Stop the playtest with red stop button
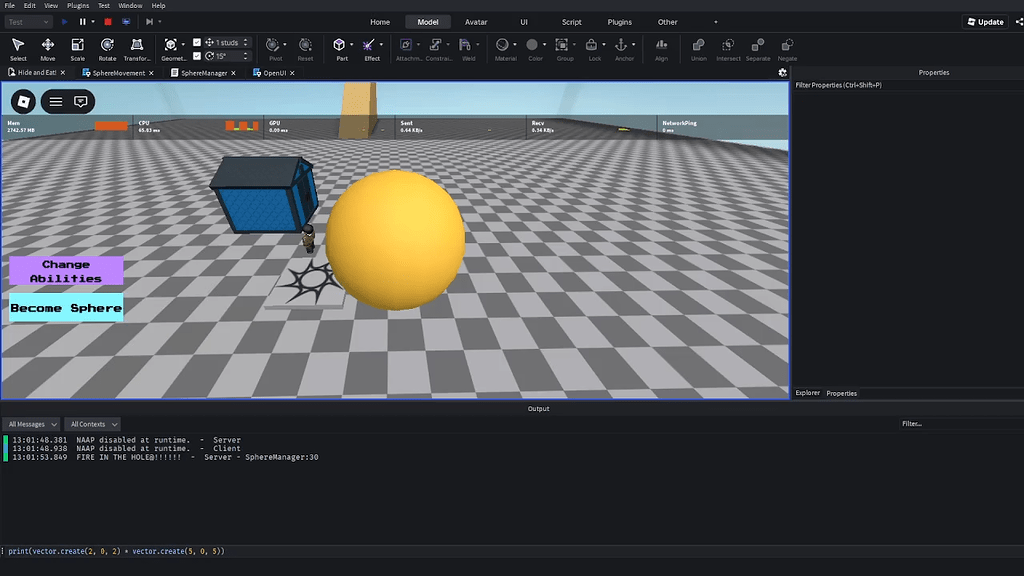The width and height of the screenshot is (1024, 576). point(108,22)
